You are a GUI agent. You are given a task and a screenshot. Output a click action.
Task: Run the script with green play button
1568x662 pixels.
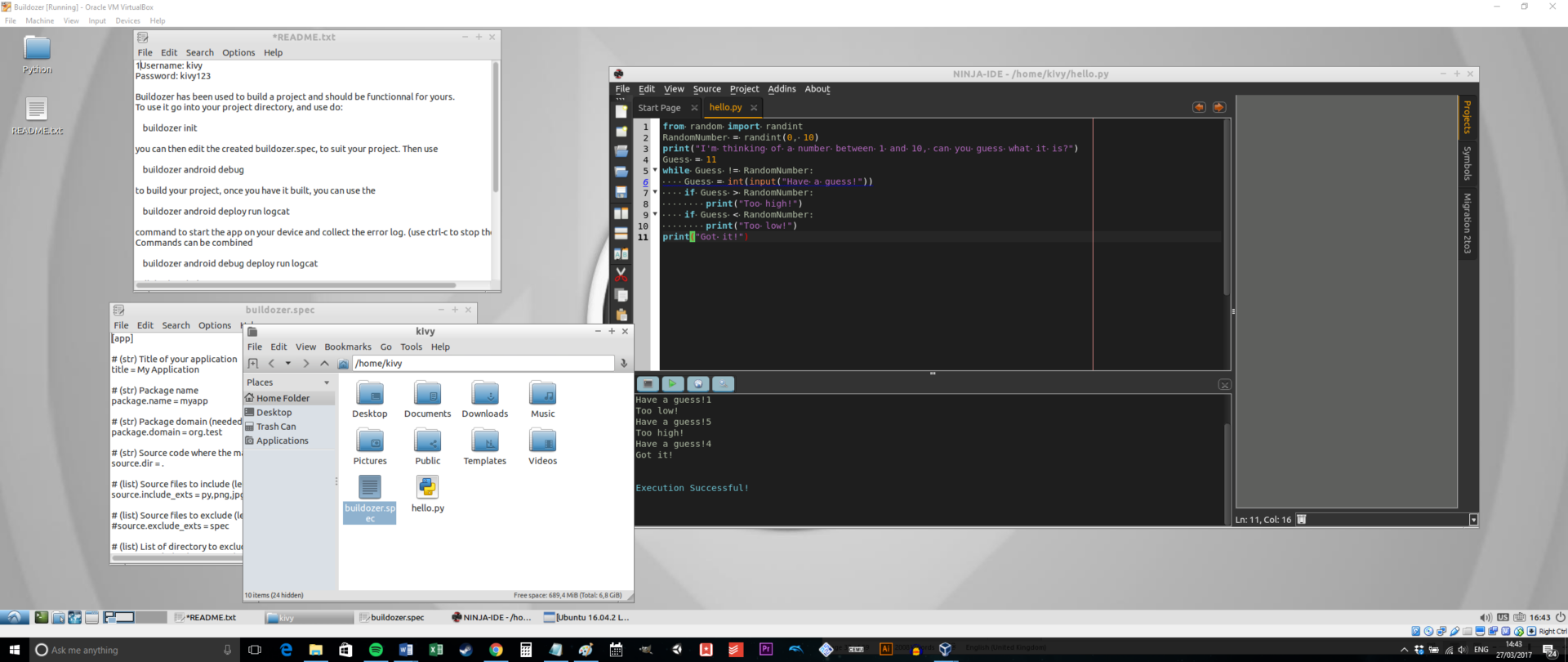click(x=672, y=383)
